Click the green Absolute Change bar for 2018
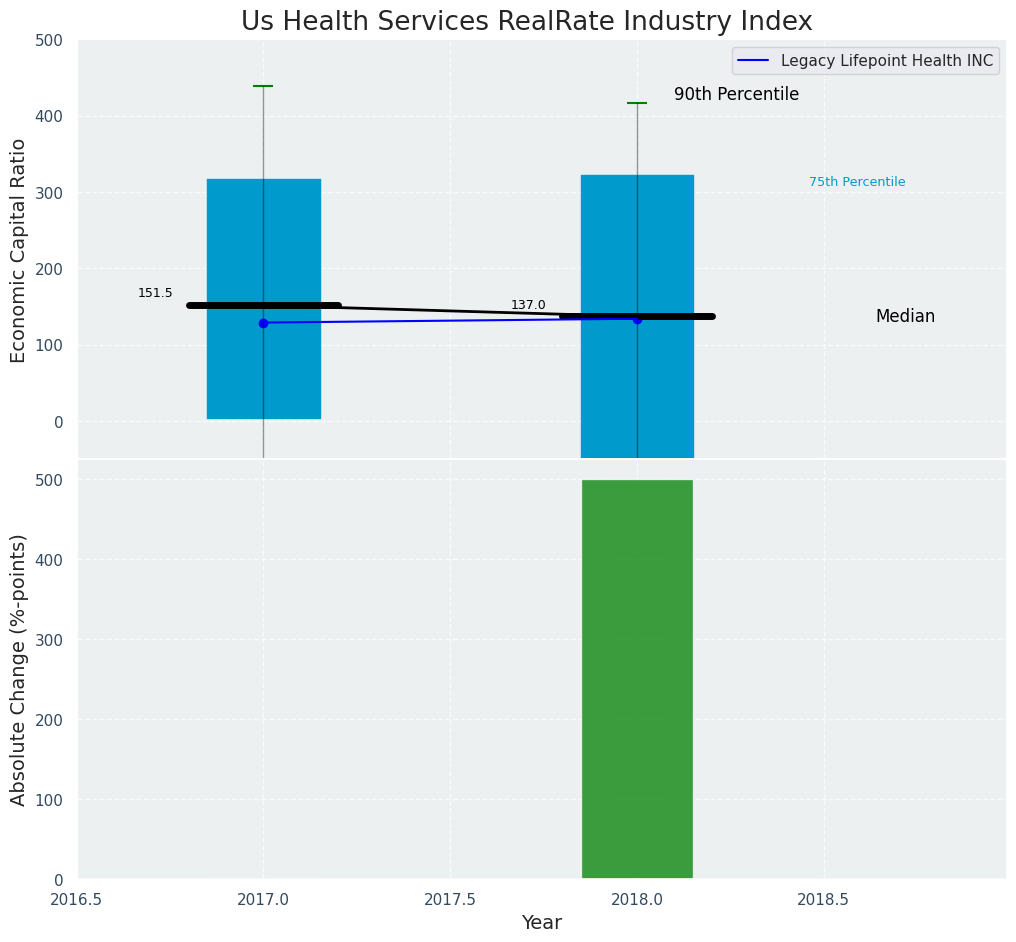The height and width of the screenshot is (942, 1016). point(637,680)
